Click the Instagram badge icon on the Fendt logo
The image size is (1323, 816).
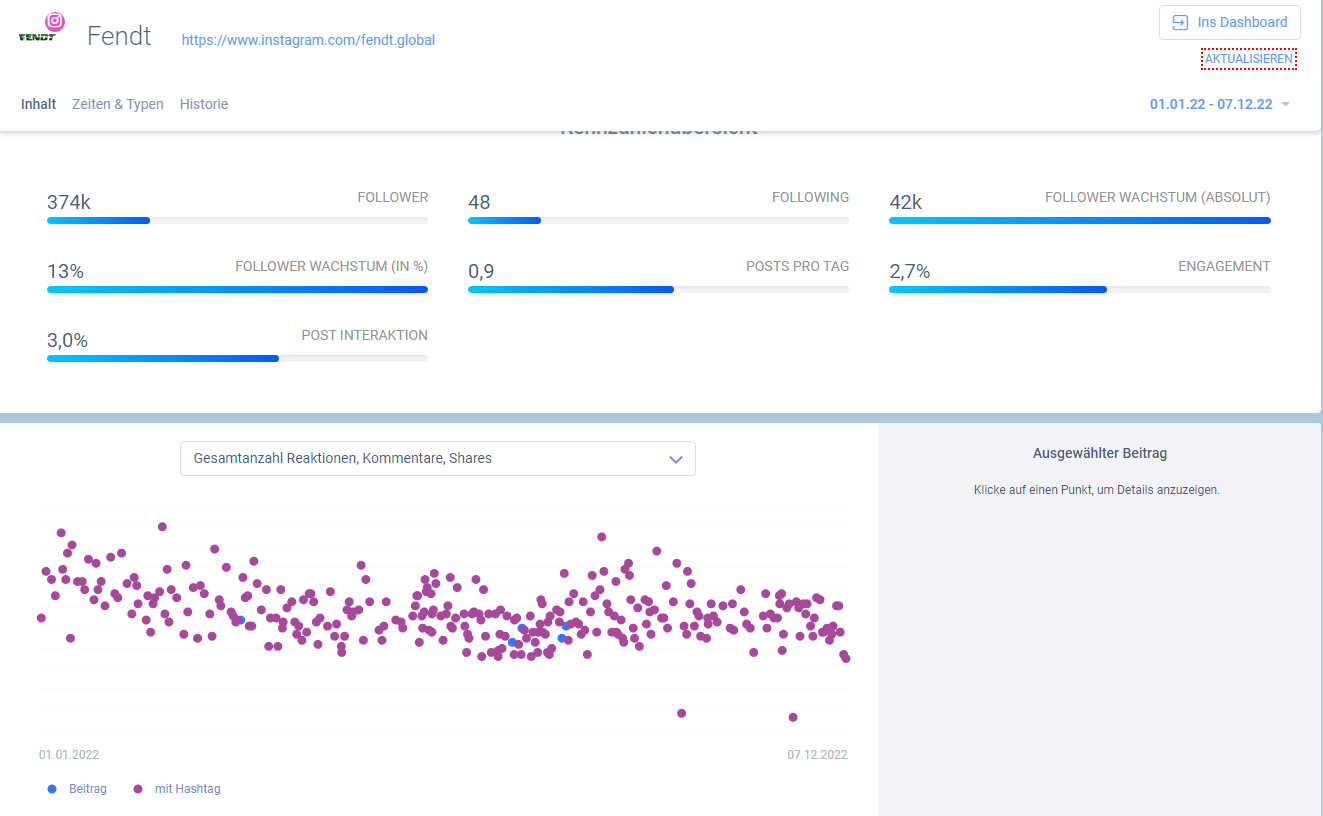(x=55, y=21)
